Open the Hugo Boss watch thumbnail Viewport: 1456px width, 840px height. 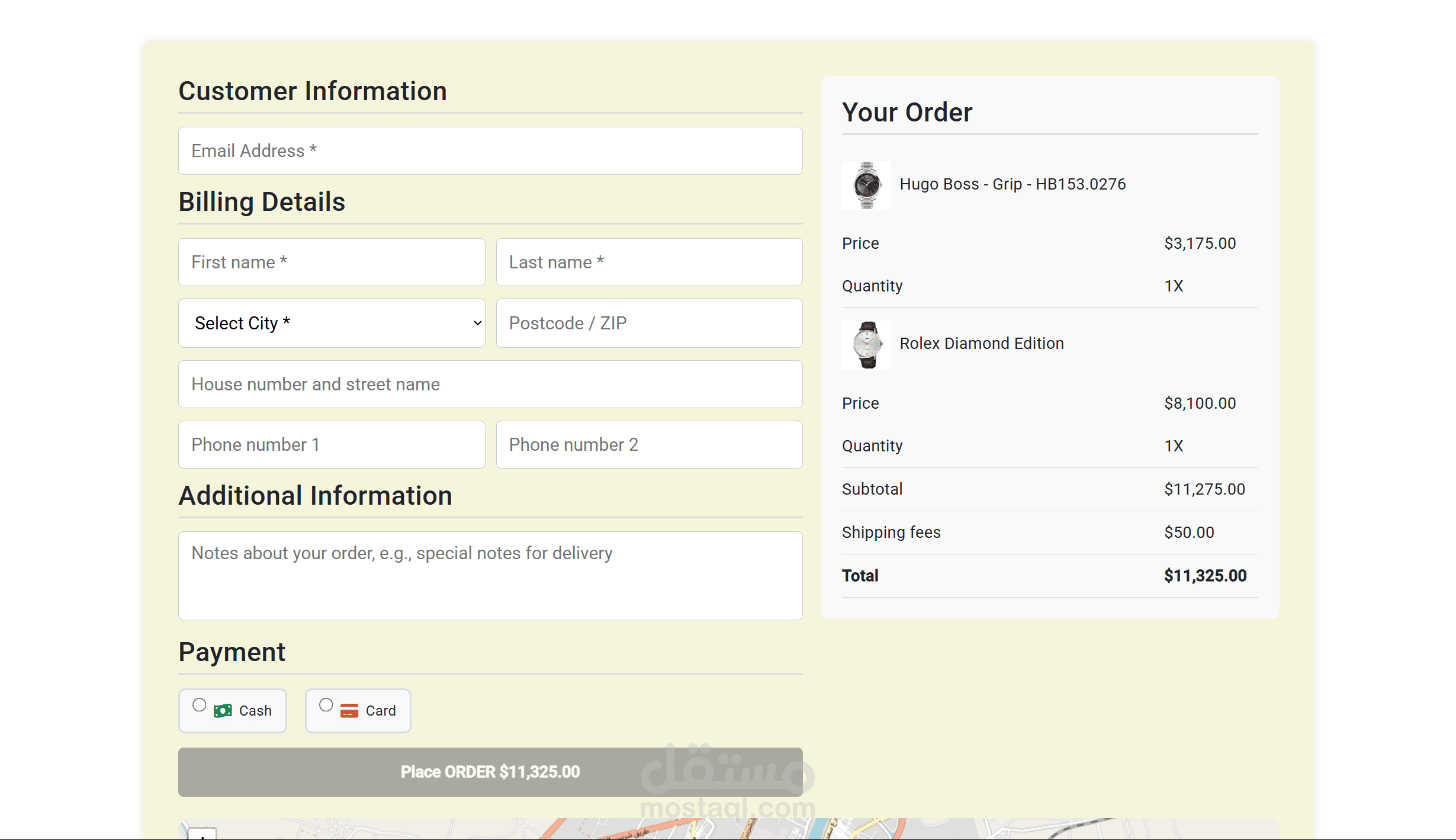866,185
